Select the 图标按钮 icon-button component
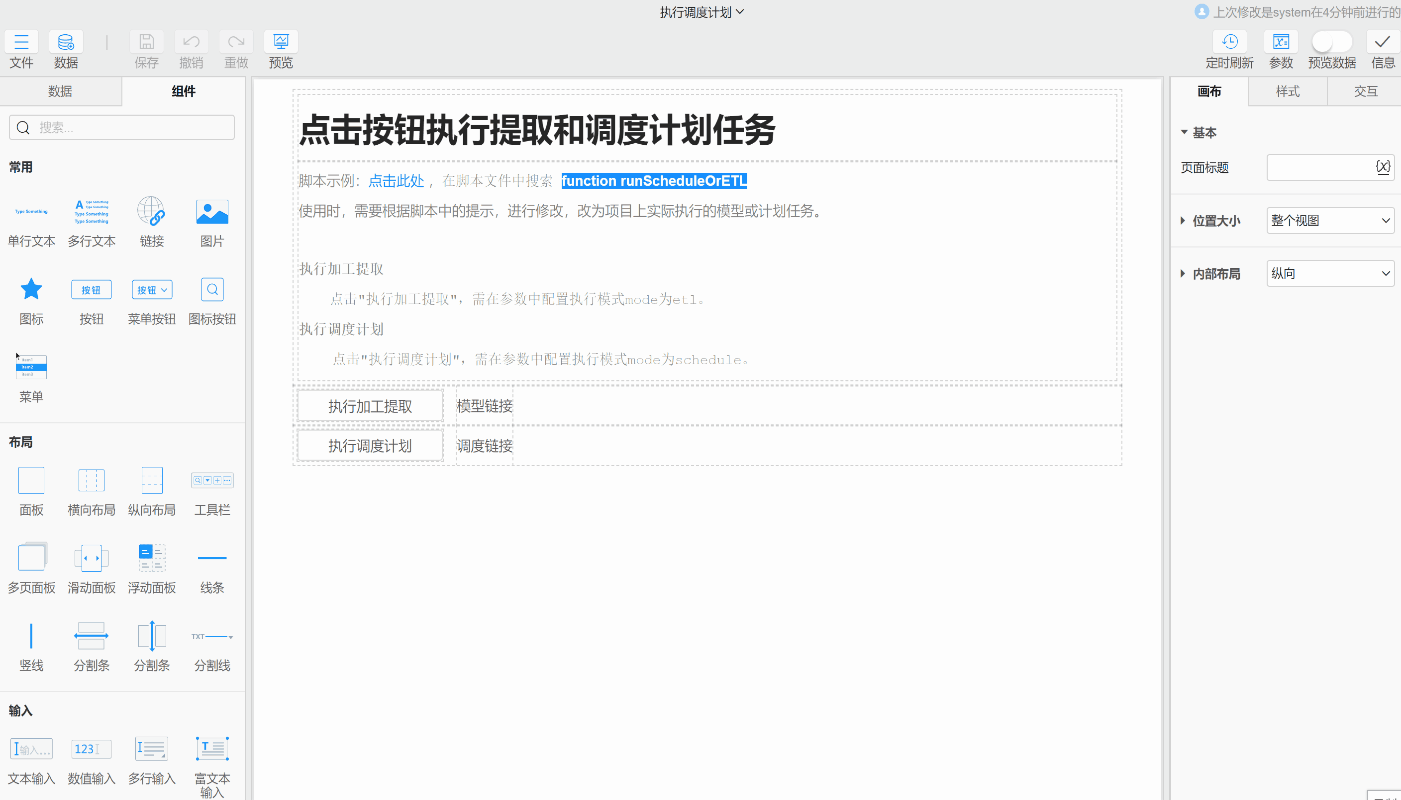The width and height of the screenshot is (1401, 800). coord(212,290)
